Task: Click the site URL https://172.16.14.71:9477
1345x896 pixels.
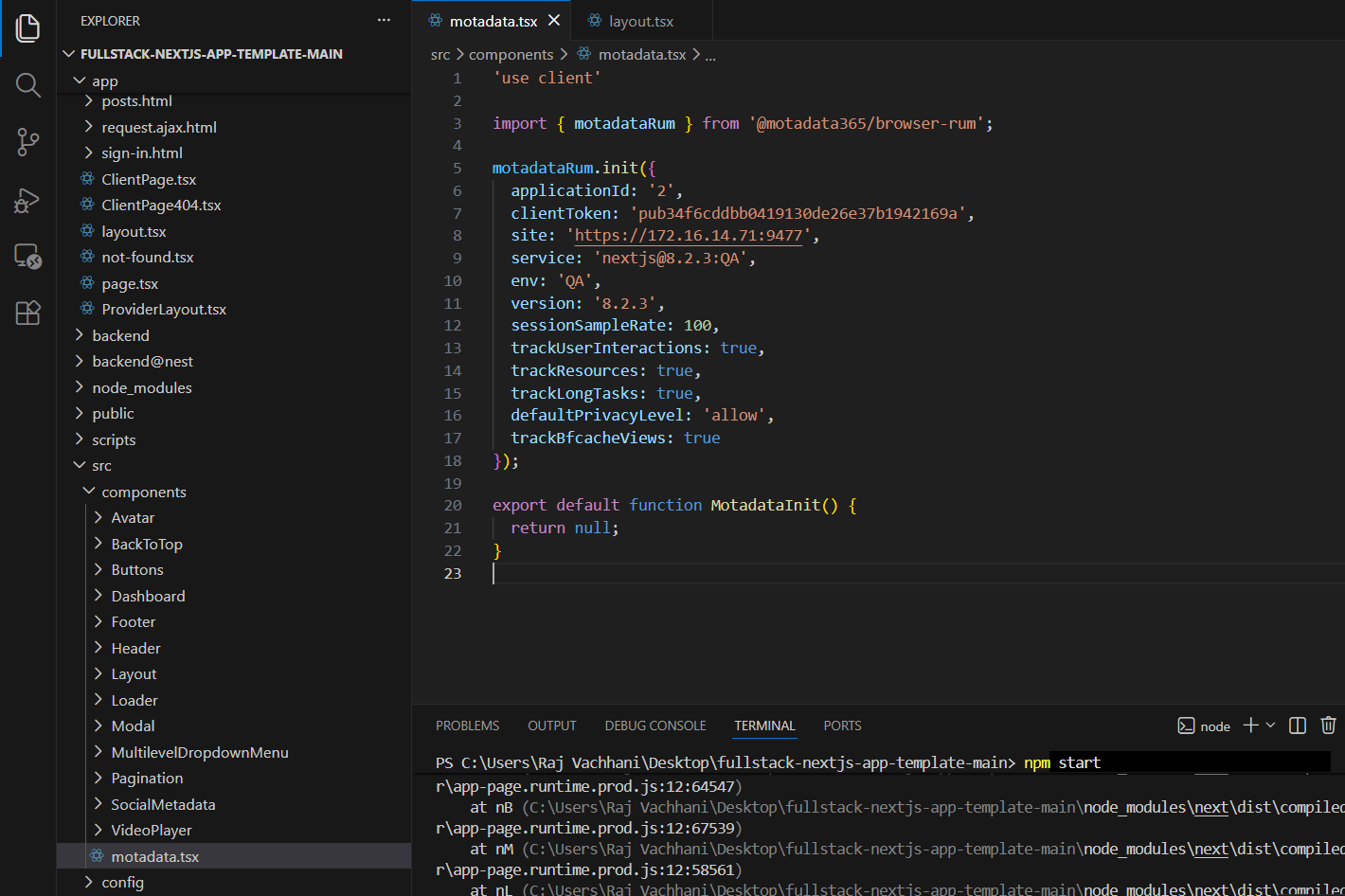Action: (689, 236)
